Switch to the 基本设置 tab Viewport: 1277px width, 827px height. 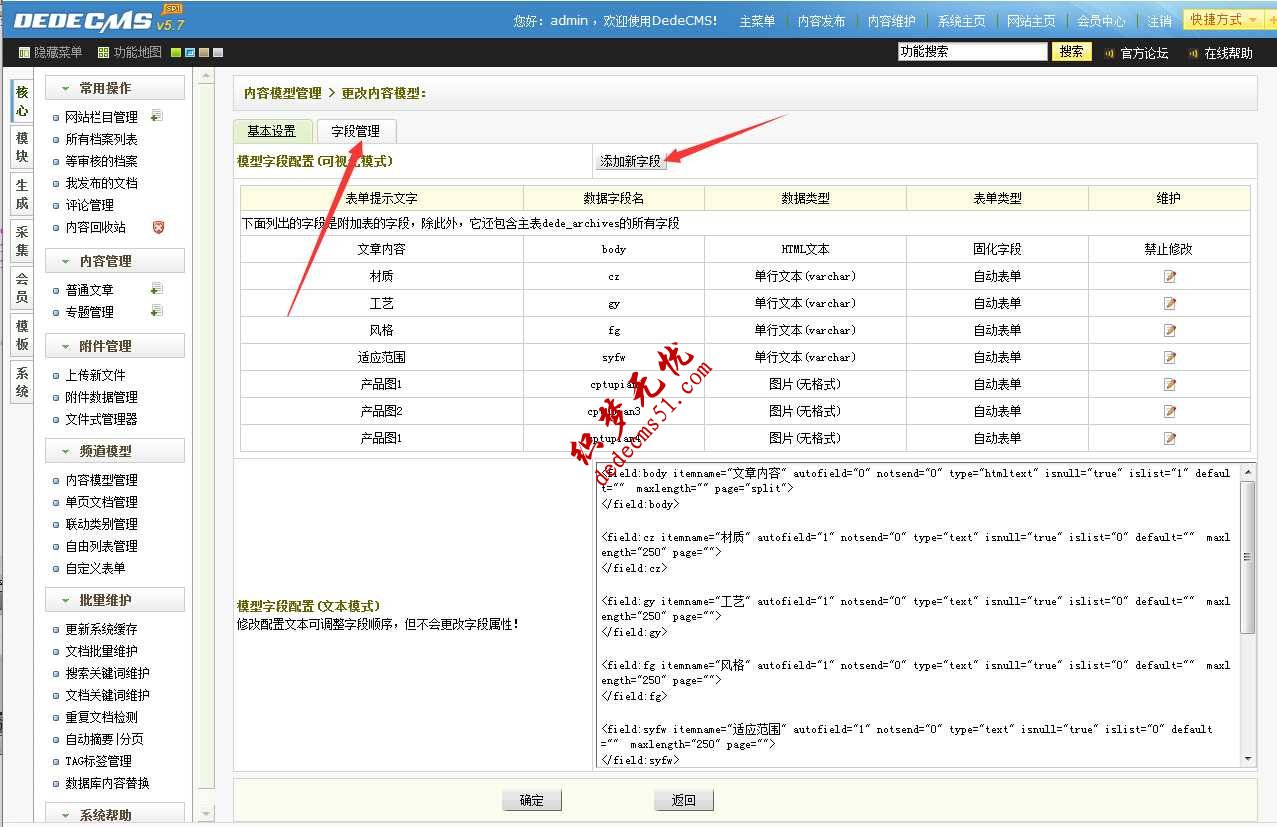click(x=271, y=130)
